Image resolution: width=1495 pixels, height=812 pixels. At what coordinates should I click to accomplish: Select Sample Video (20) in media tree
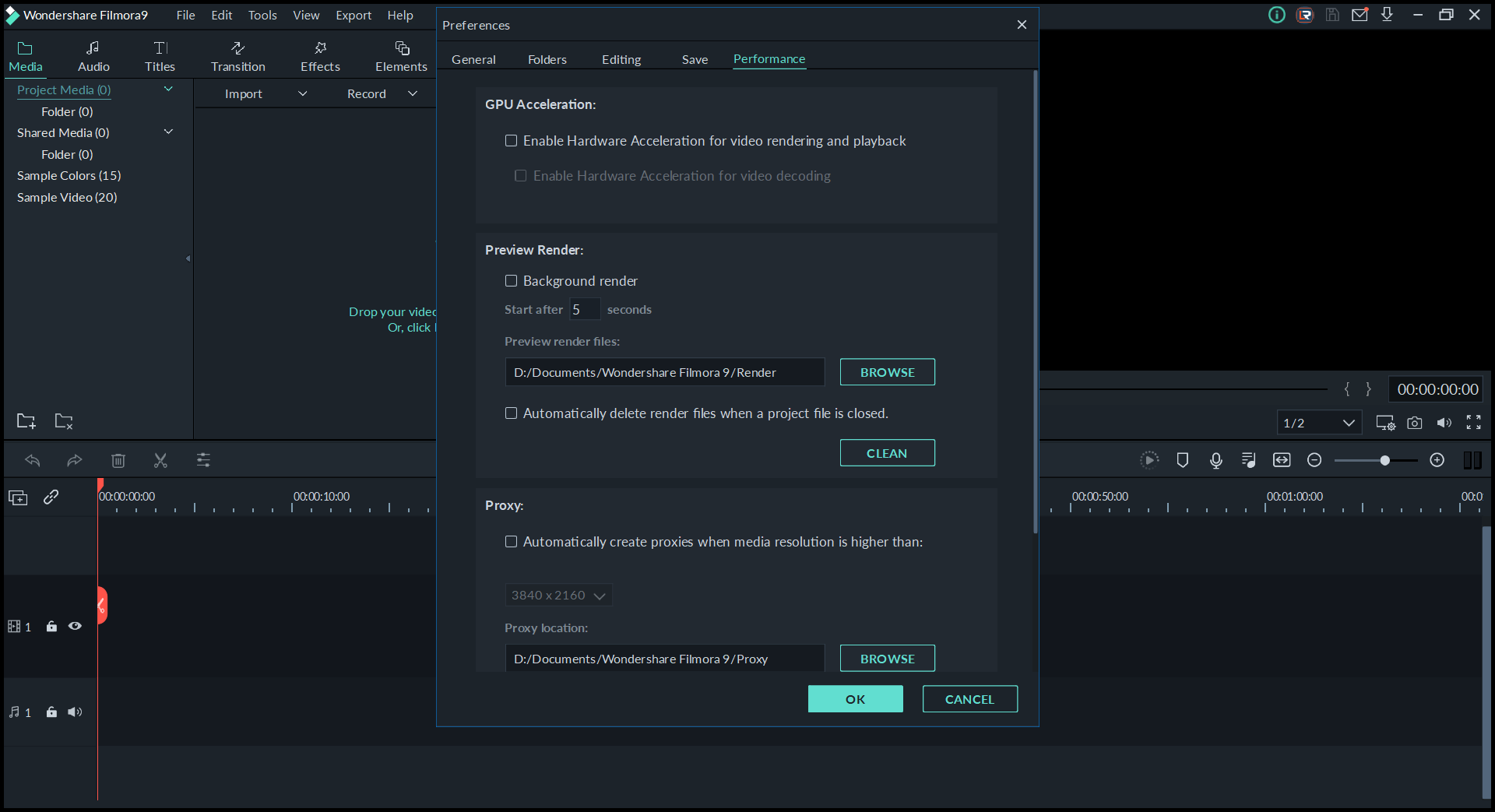pyautogui.click(x=67, y=197)
